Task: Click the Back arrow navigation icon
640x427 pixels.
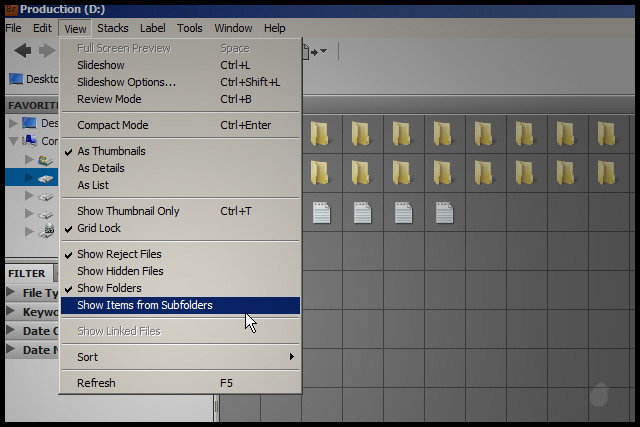Action: 22,50
